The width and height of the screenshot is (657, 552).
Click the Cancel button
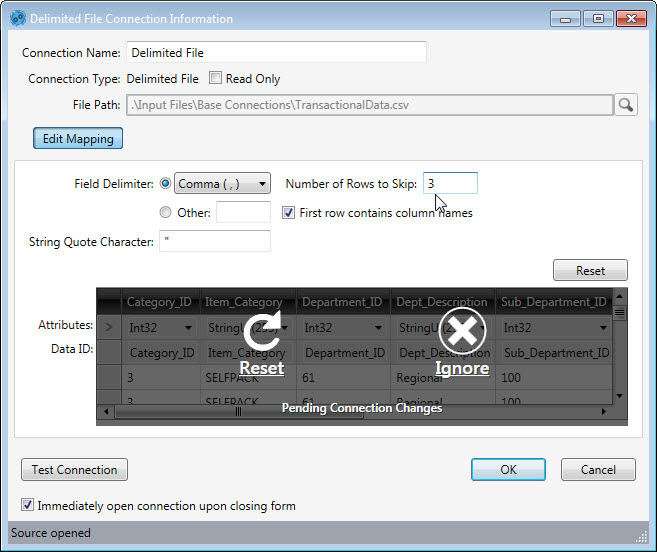coord(598,469)
